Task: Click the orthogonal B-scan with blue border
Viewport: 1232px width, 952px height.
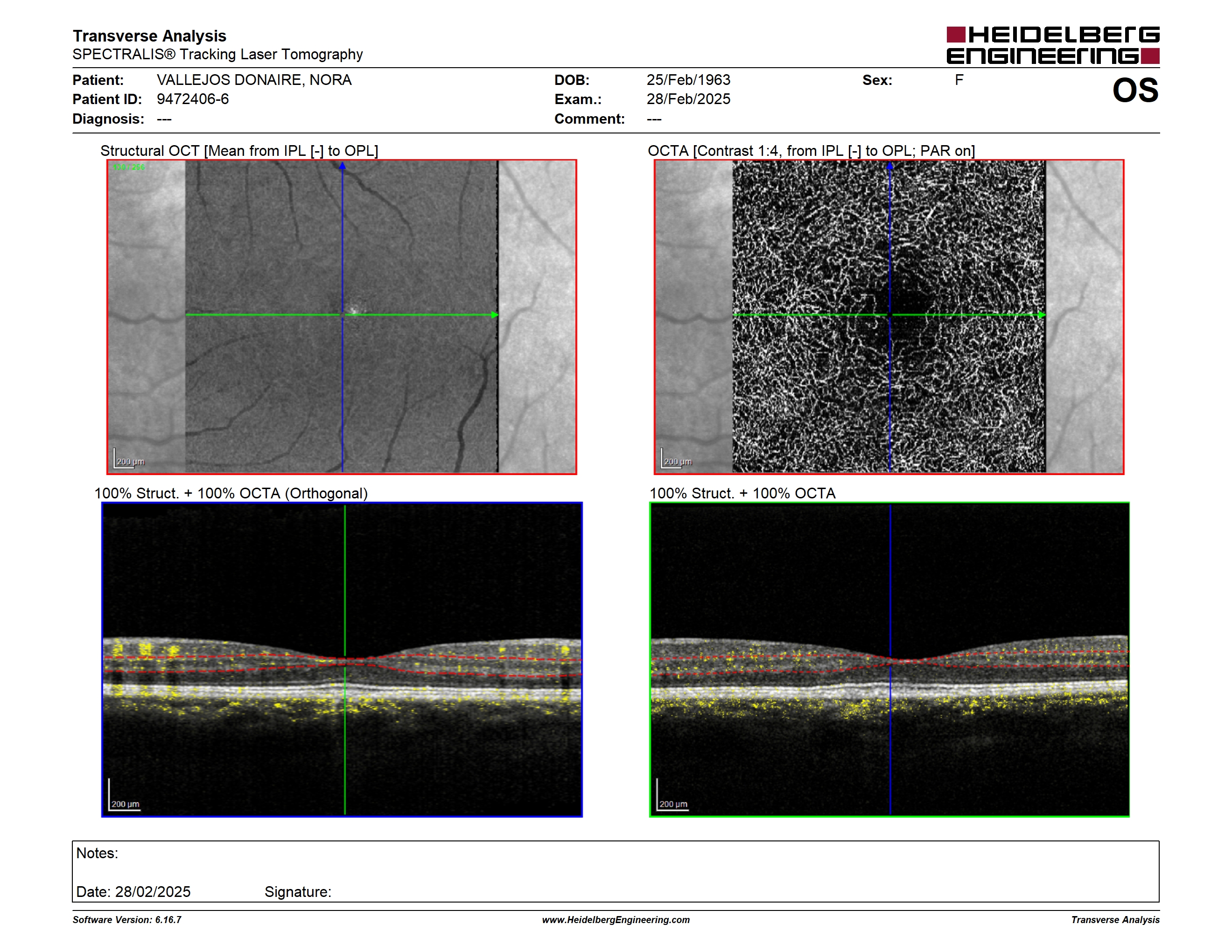Action: [x=342, y=659]
